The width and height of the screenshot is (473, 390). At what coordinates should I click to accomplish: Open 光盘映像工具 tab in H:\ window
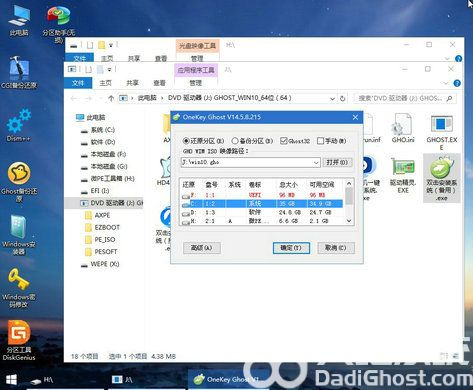coord(197,46)
